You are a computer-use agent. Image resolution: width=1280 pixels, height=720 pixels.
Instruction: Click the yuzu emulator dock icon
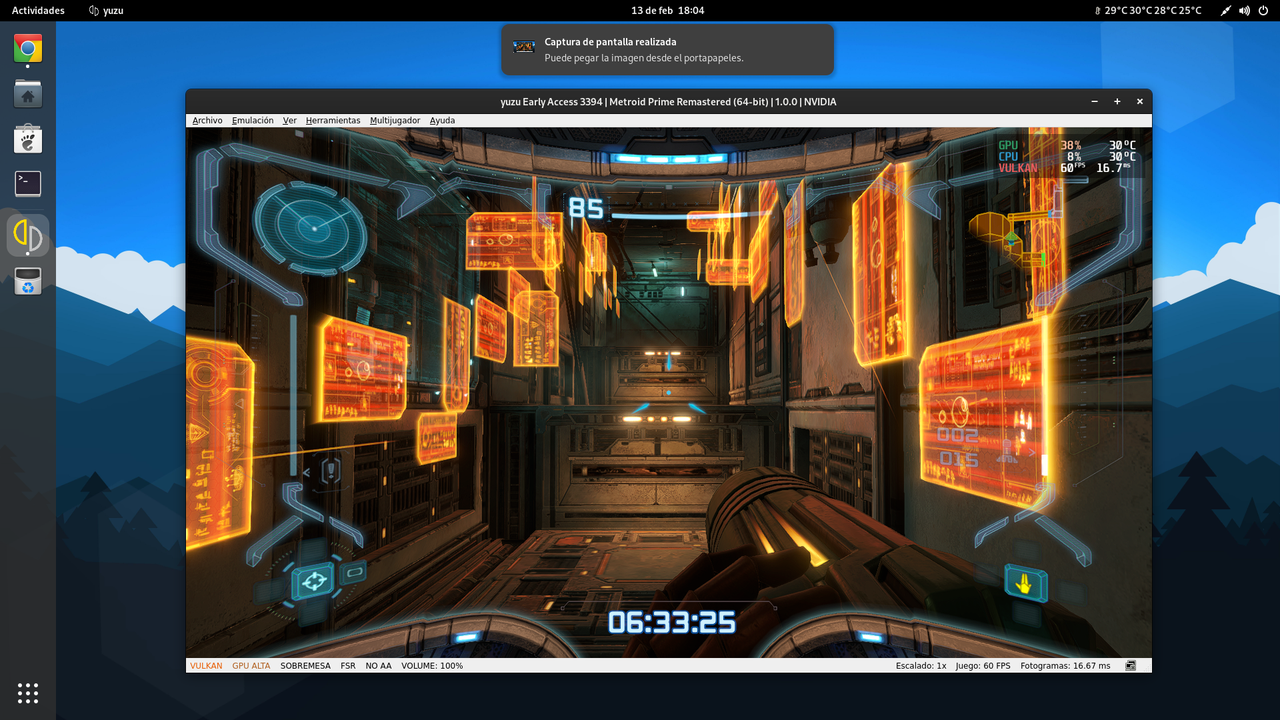coord(28,236)
